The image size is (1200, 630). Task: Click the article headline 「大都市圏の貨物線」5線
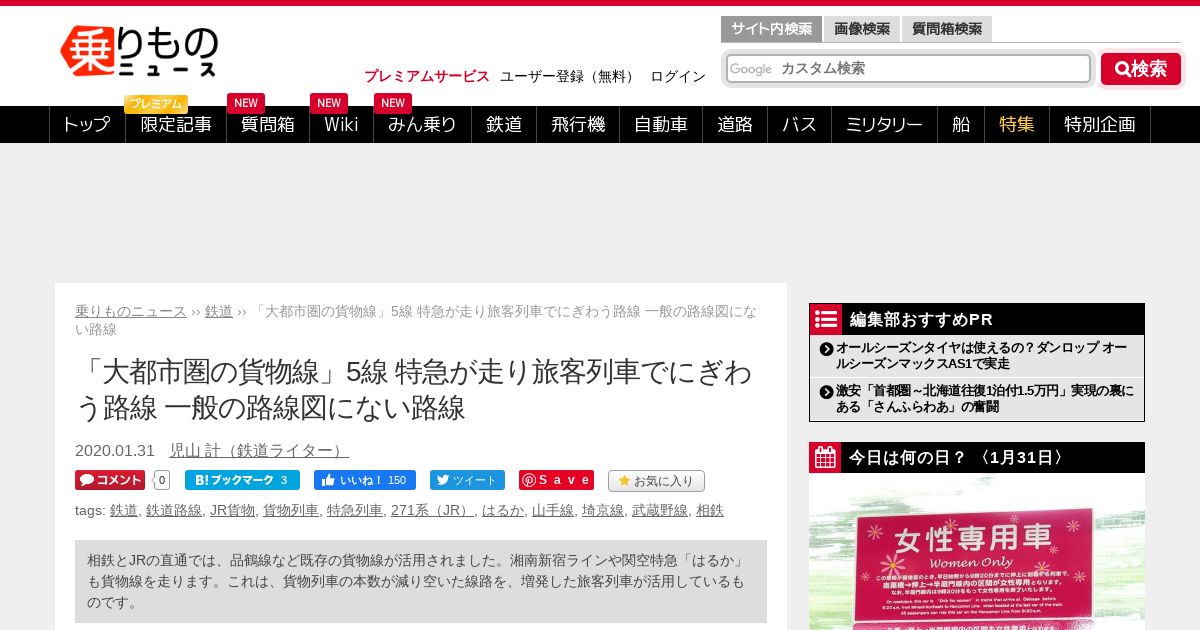coord(414,389)
